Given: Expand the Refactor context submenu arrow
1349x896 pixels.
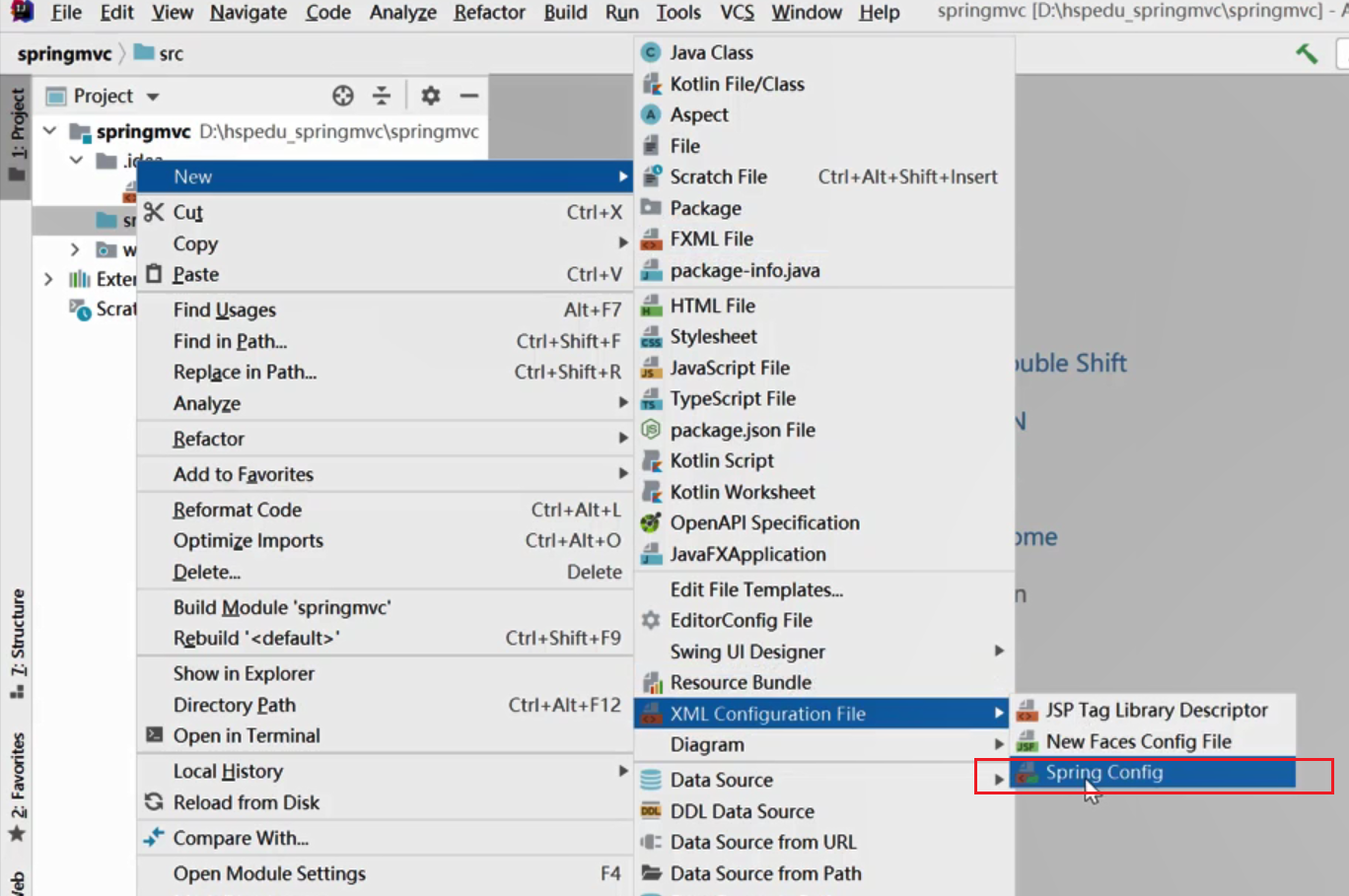Looking at the screenshot, I should pyautogui.click(x=623, y=438).
